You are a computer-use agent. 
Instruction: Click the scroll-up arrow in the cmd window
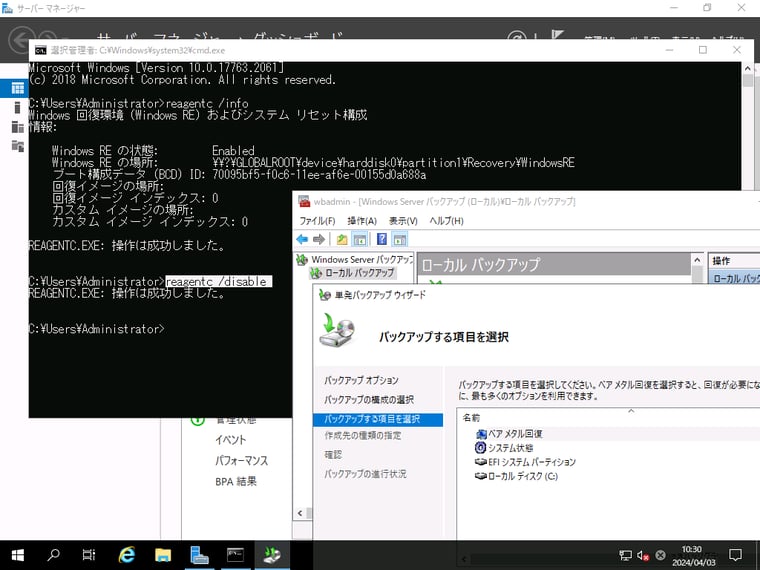(x=747, y=69)
